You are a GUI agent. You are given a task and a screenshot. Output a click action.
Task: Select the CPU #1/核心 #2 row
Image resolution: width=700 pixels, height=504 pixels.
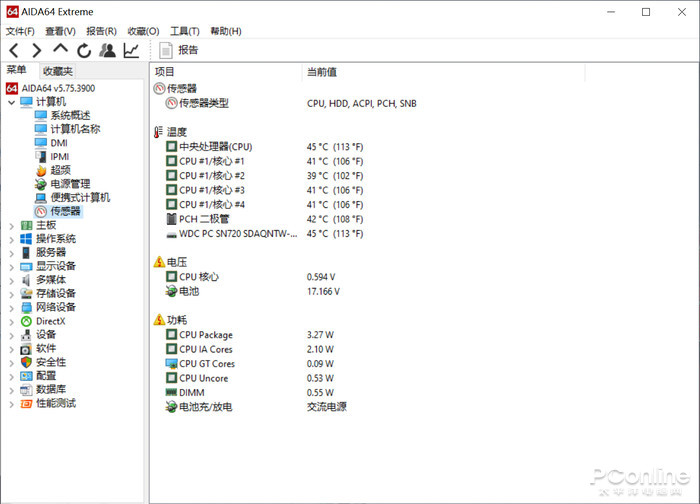pos(264,176)
